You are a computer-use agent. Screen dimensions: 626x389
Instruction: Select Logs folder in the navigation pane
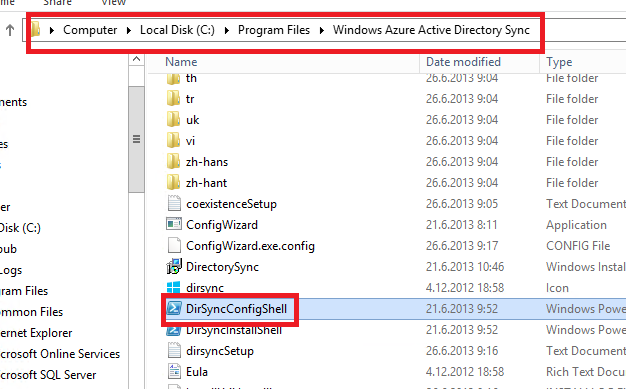pyautogui.click(x=11, y=270)
